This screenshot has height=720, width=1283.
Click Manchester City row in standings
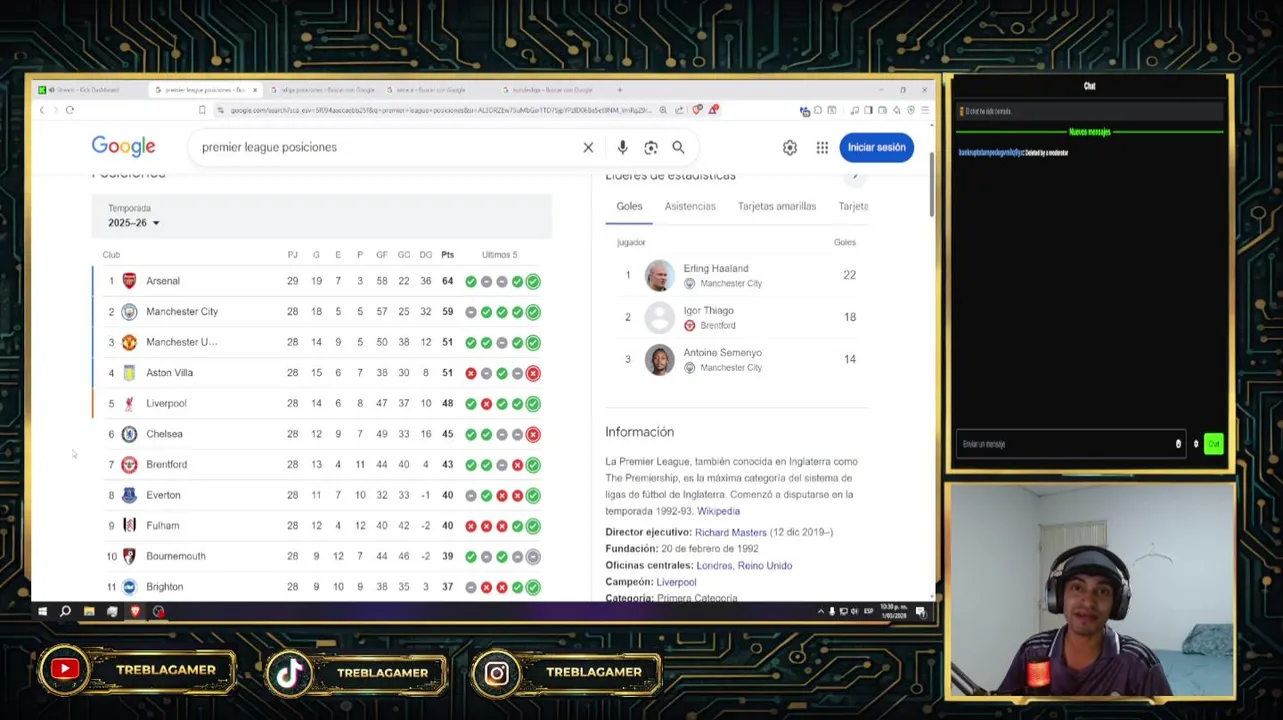(321, 312)
